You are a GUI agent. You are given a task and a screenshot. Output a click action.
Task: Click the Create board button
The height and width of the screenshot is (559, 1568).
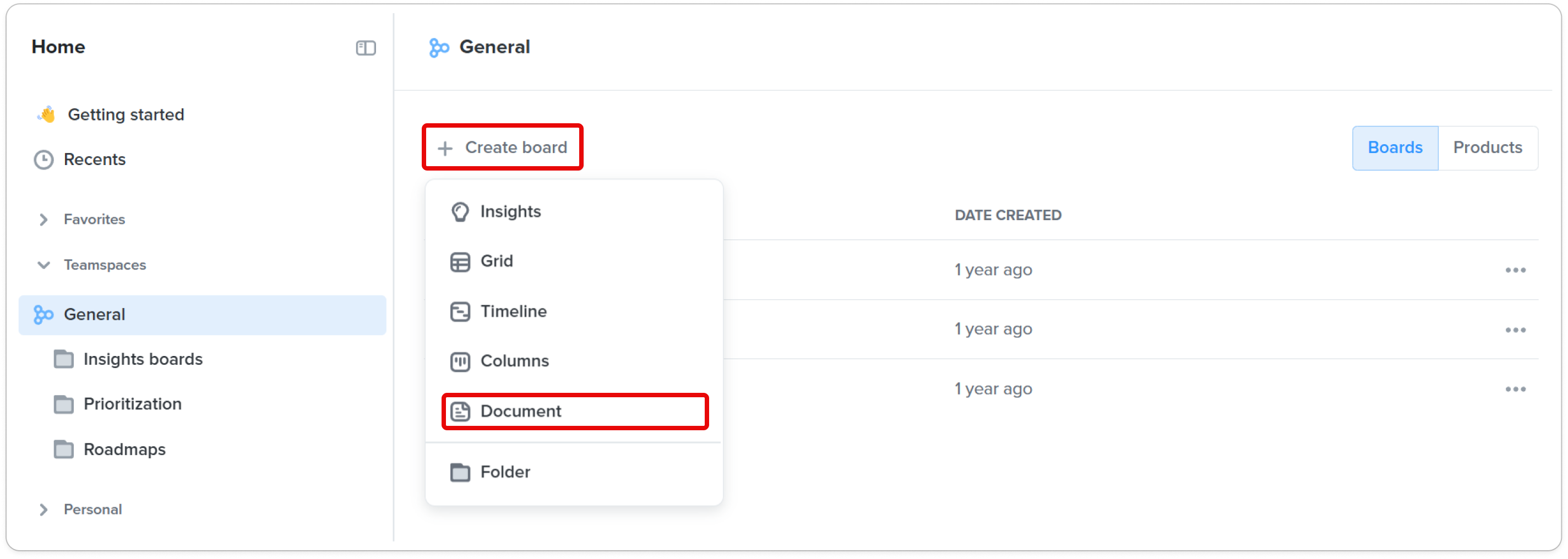click(x=502, y=147)
